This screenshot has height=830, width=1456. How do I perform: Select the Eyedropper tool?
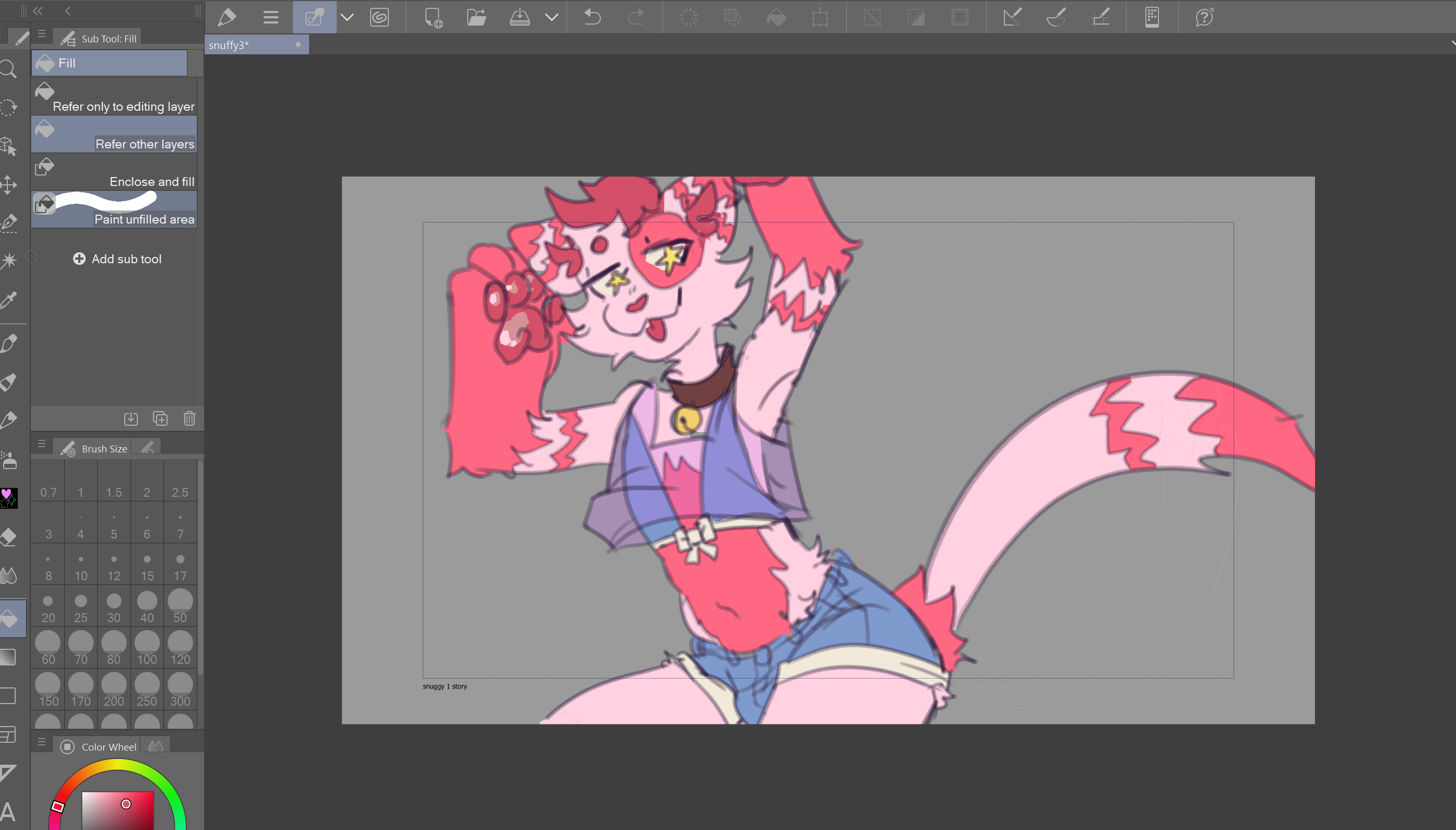click(x=8, y=299)
